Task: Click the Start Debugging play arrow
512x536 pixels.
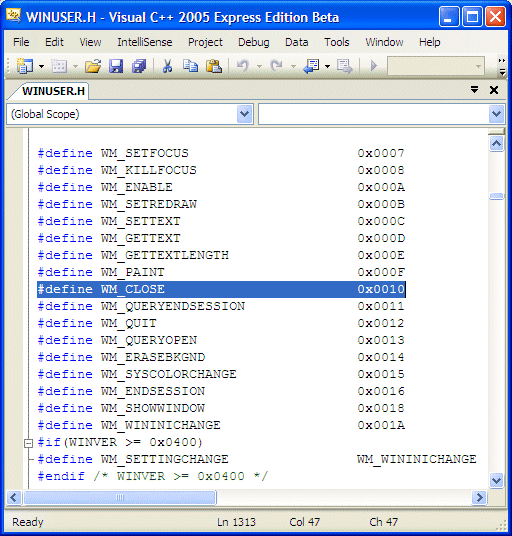Action: point(374,65)
